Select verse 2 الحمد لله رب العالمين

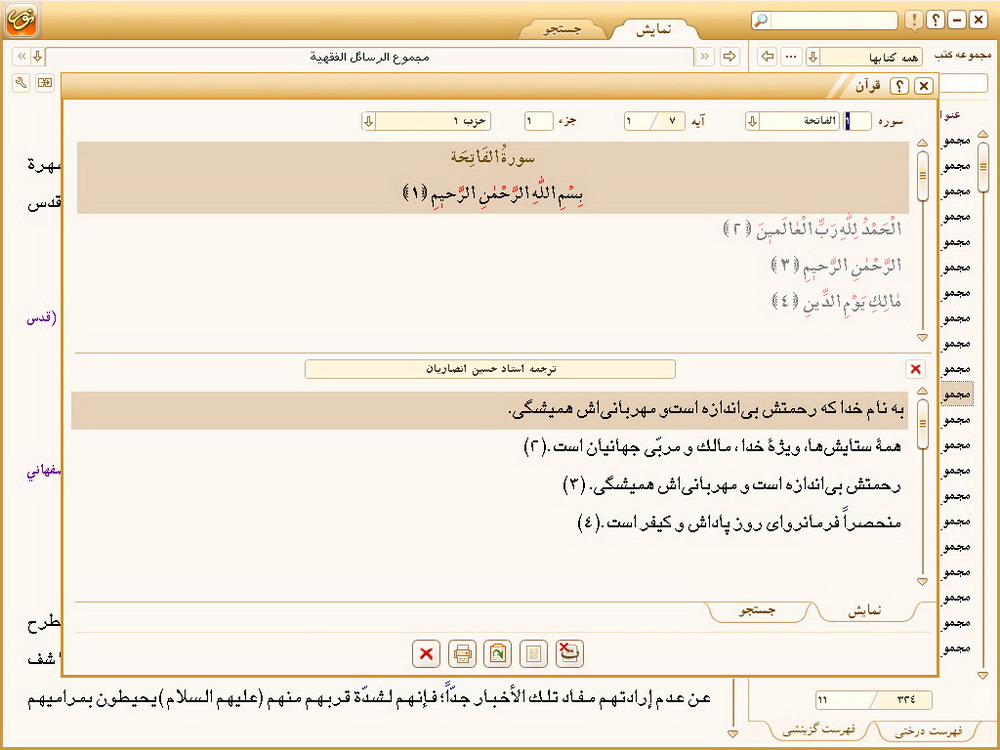pos(812,229)
